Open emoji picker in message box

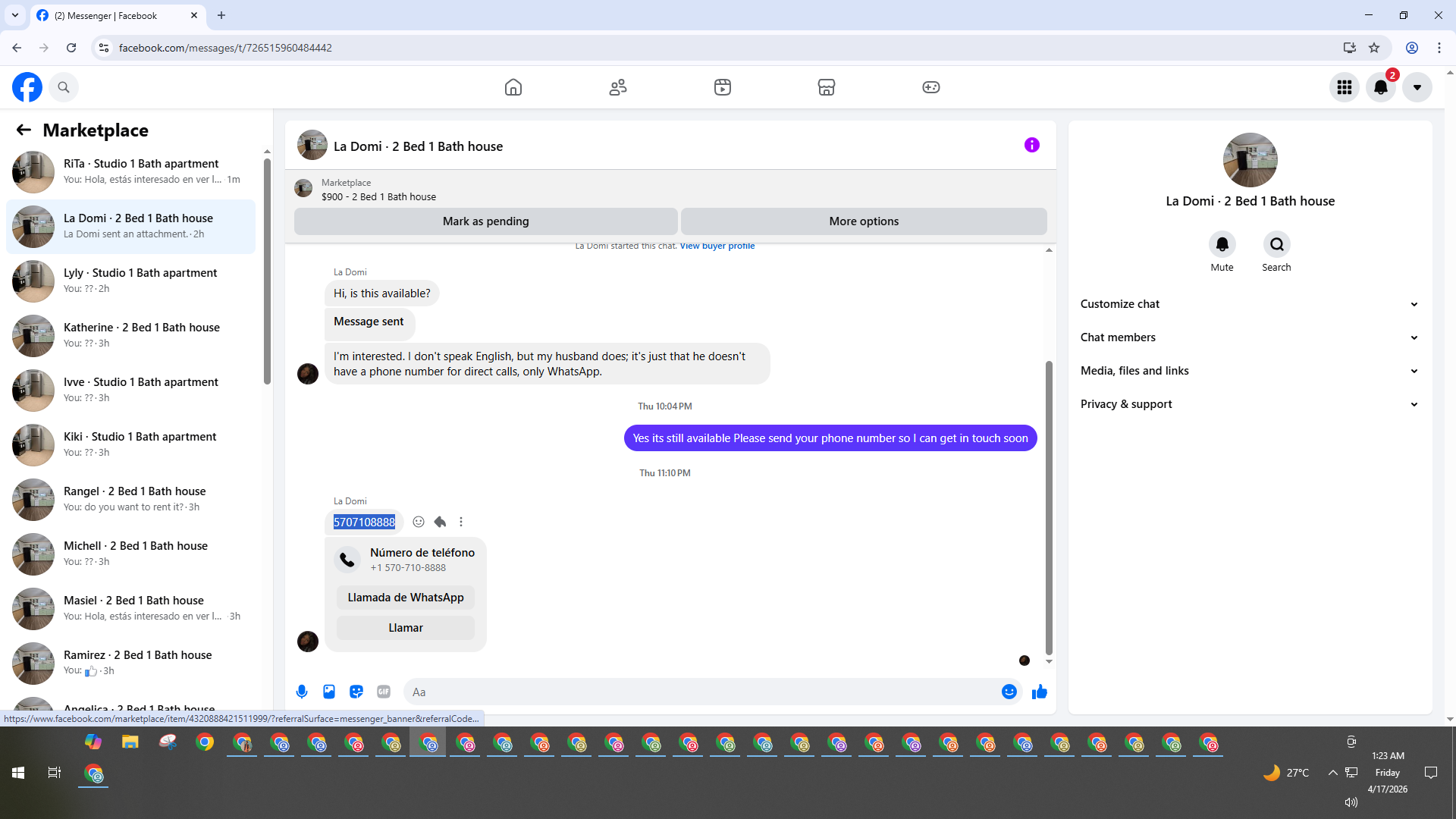click(x=1009, y=692)
